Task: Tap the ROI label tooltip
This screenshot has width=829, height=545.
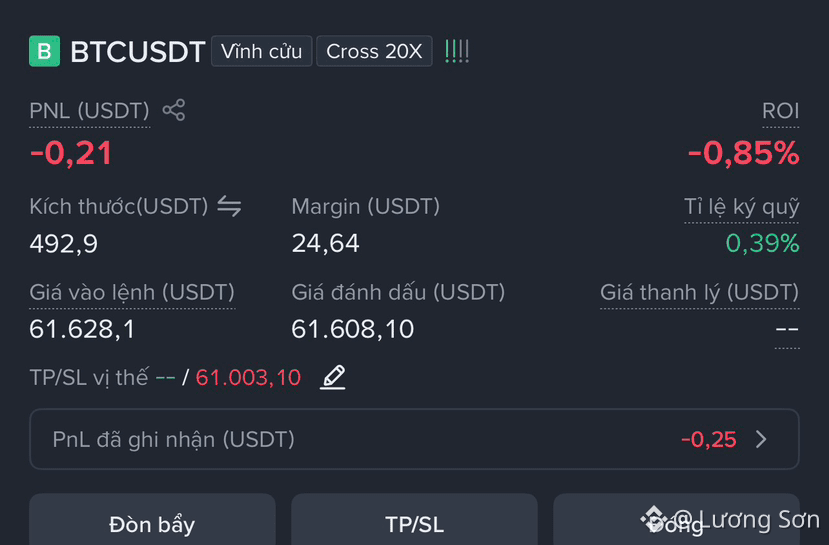Action: tap(780, 111)
